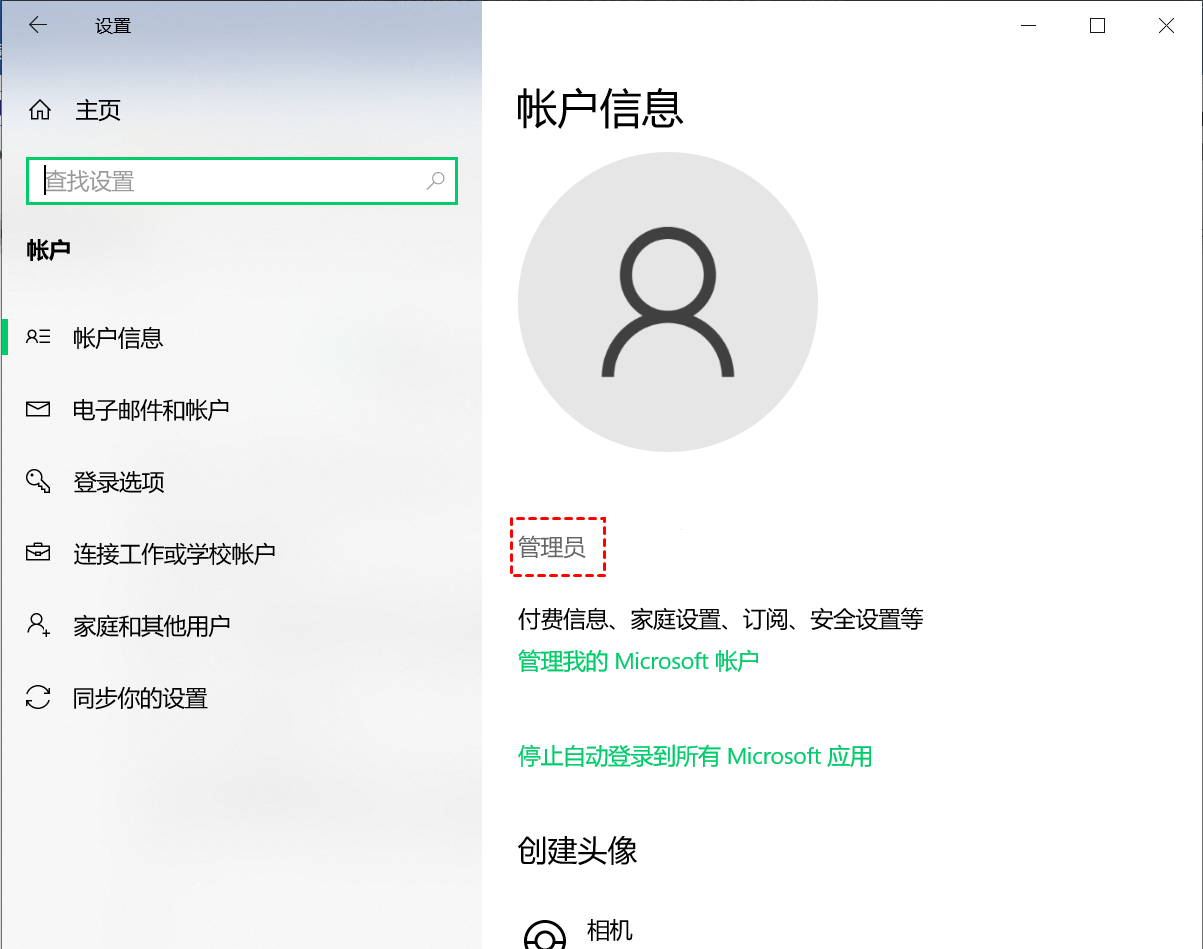Choose 相机 to create a profile picture
Viewport: 1203px width, 949px height.
(x=609, y=930)
